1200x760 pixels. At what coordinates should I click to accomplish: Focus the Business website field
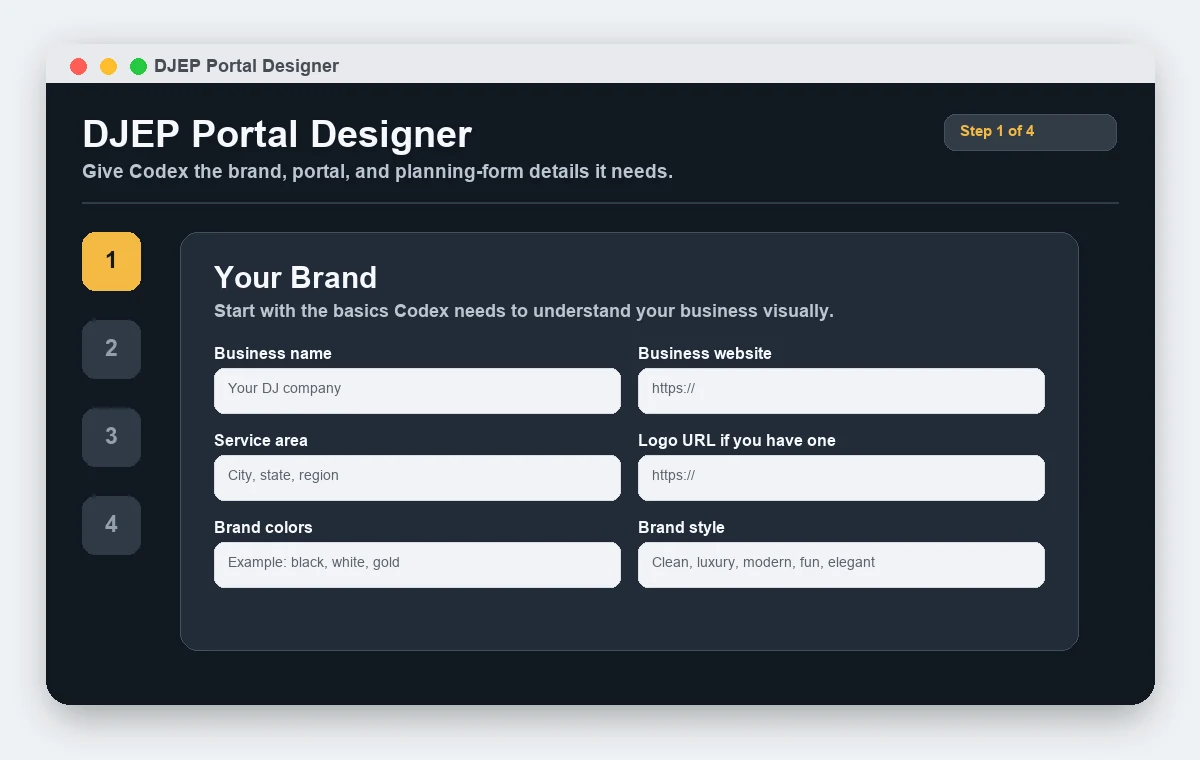click(841, 390)
